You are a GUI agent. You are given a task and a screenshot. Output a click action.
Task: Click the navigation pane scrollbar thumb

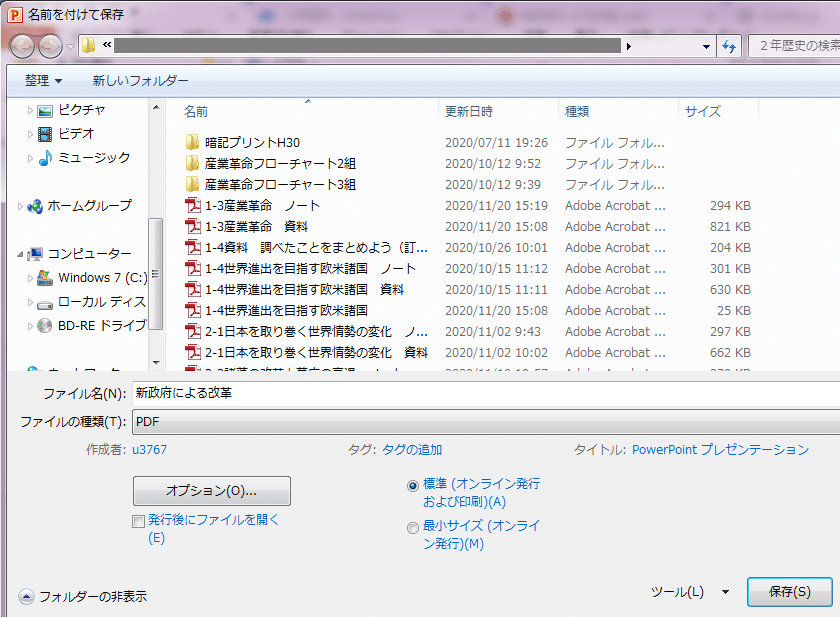[156, 274]
